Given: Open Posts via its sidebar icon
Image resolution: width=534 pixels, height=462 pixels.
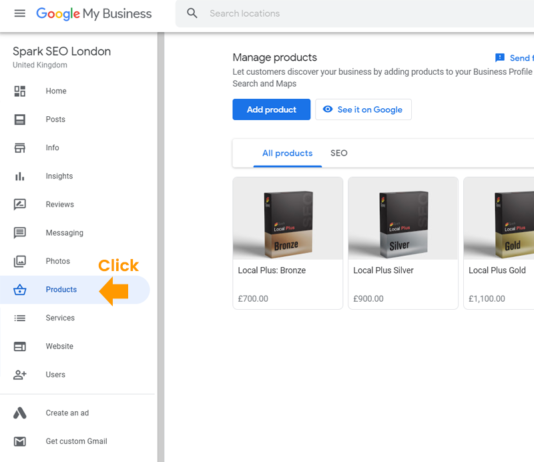Looking at the screenshot, I should [x=20, y=120].
